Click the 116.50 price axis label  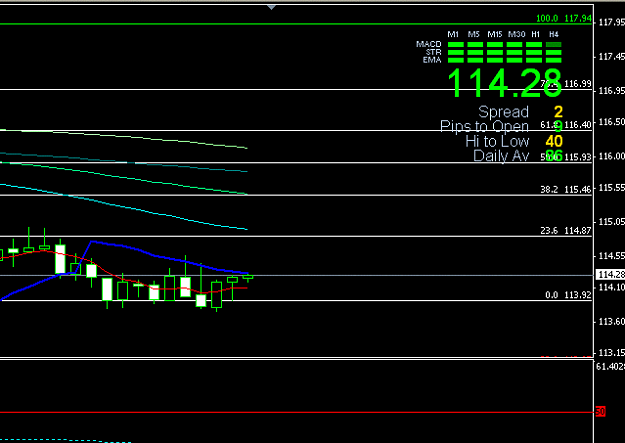[x=611, y=122]
